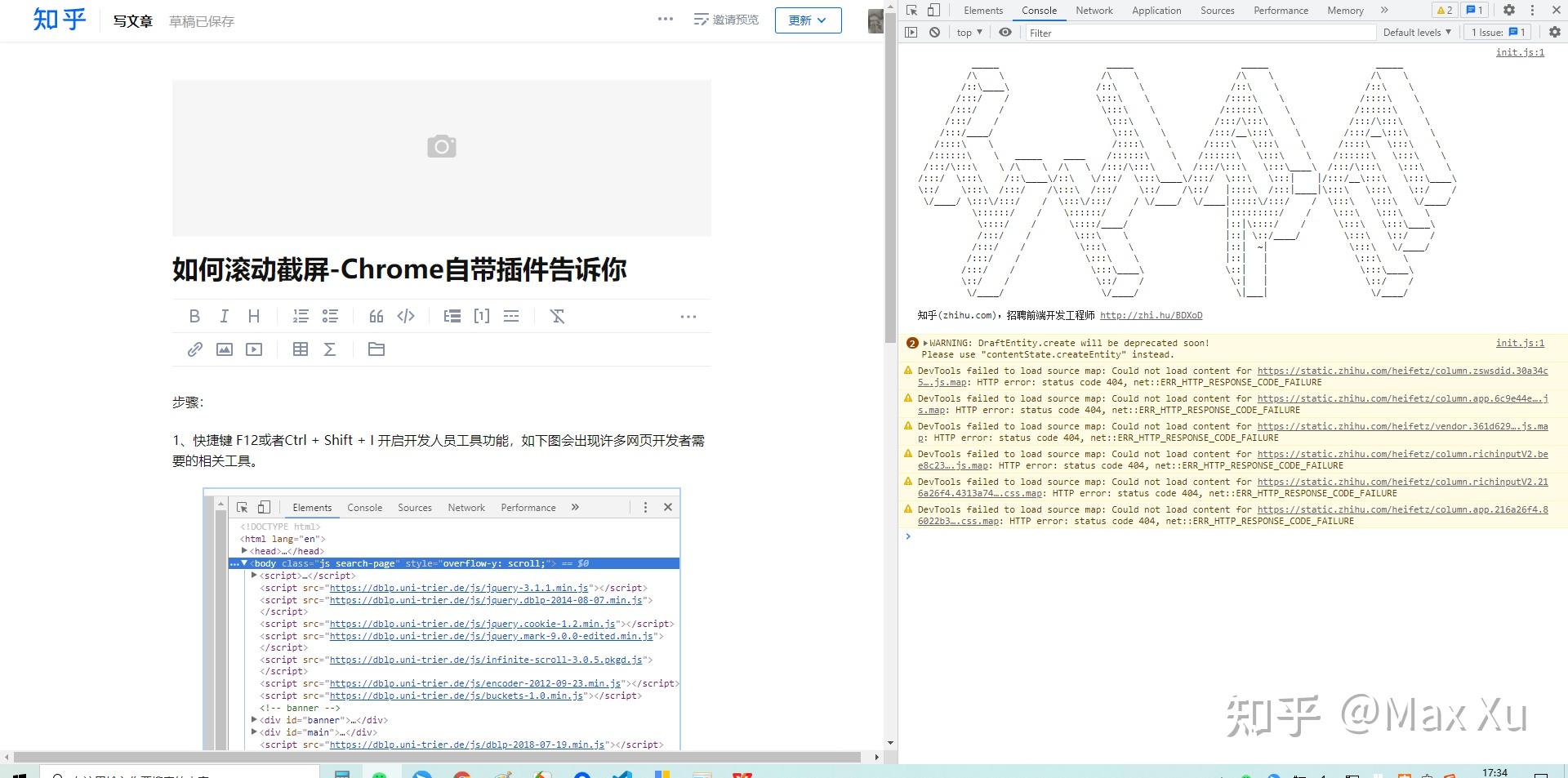
Task: Open DevTools customize vertical dots menu
Action: [x=1533, y=10]
